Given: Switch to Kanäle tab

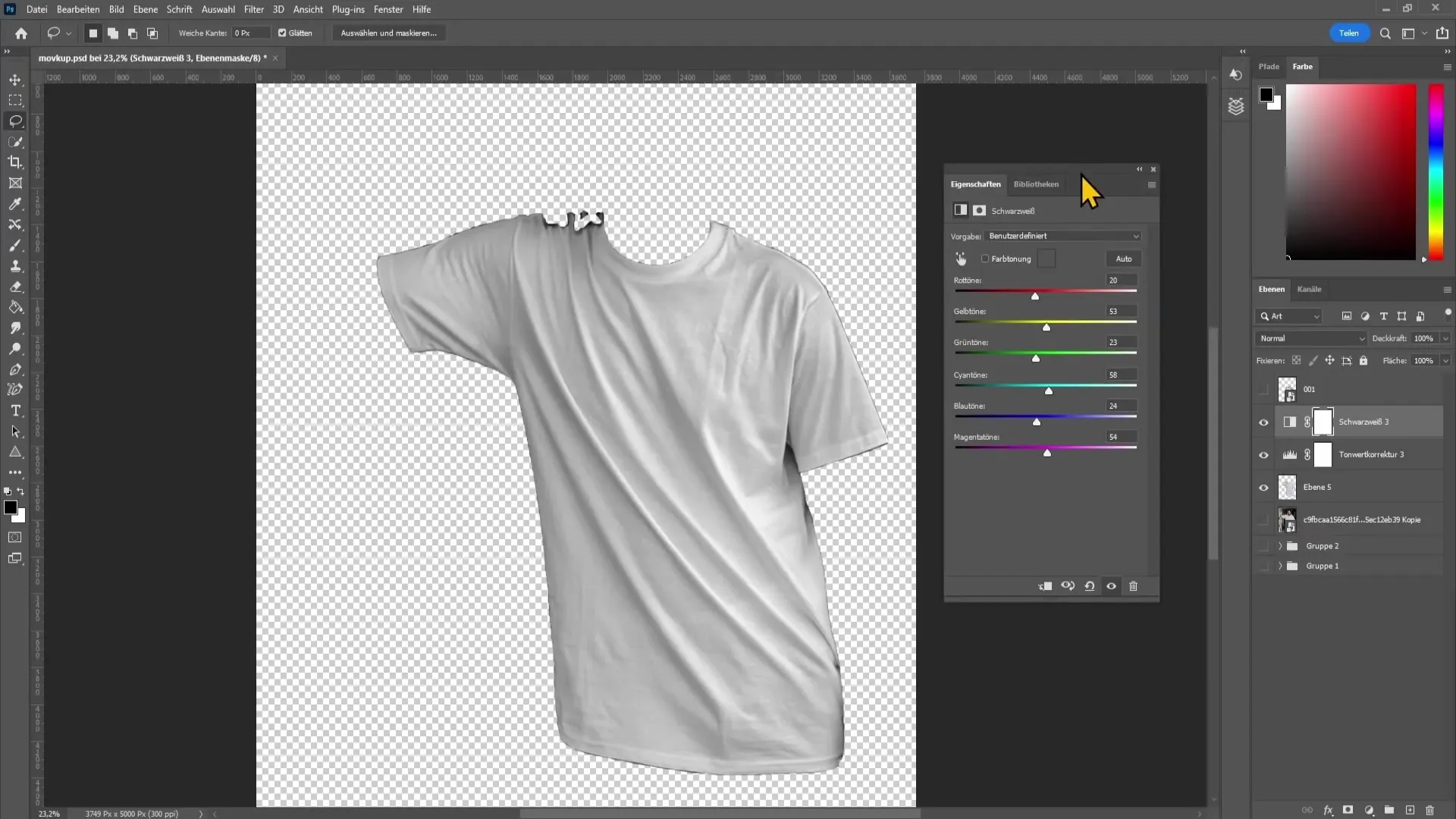Looking at the screenshot, I should pos(1309,289).
